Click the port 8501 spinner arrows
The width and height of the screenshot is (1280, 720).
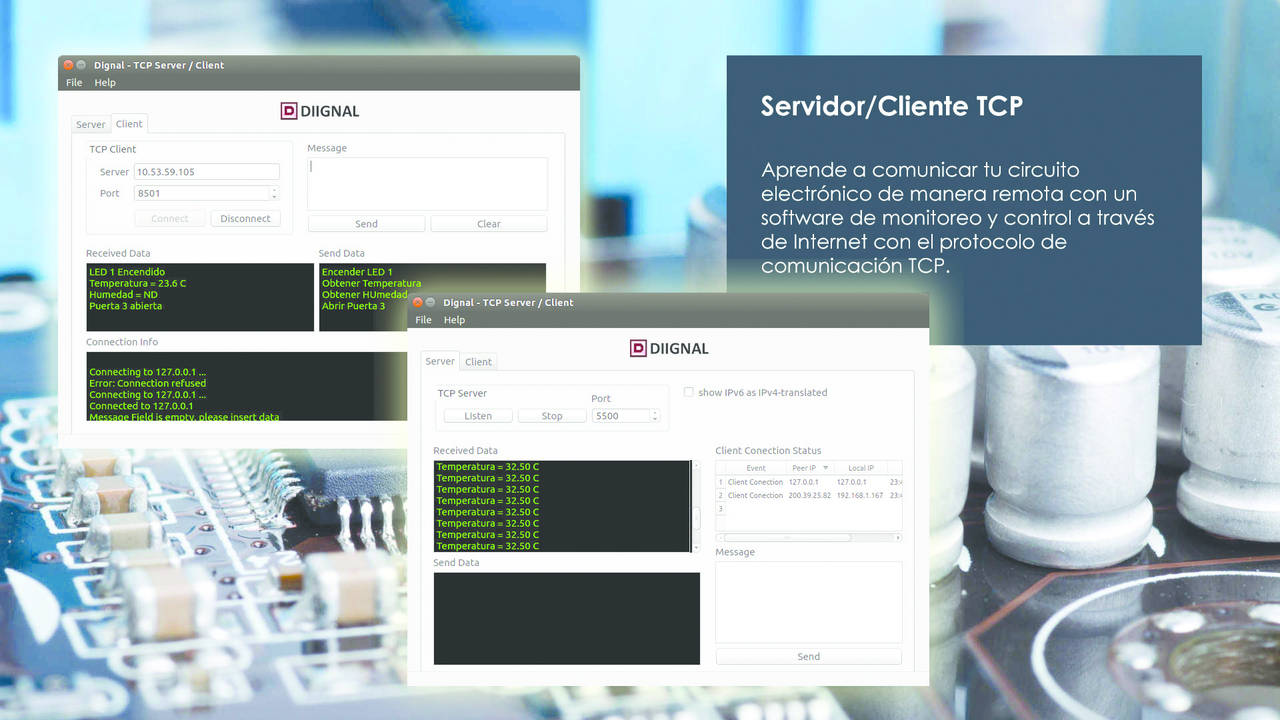point(274,193)
